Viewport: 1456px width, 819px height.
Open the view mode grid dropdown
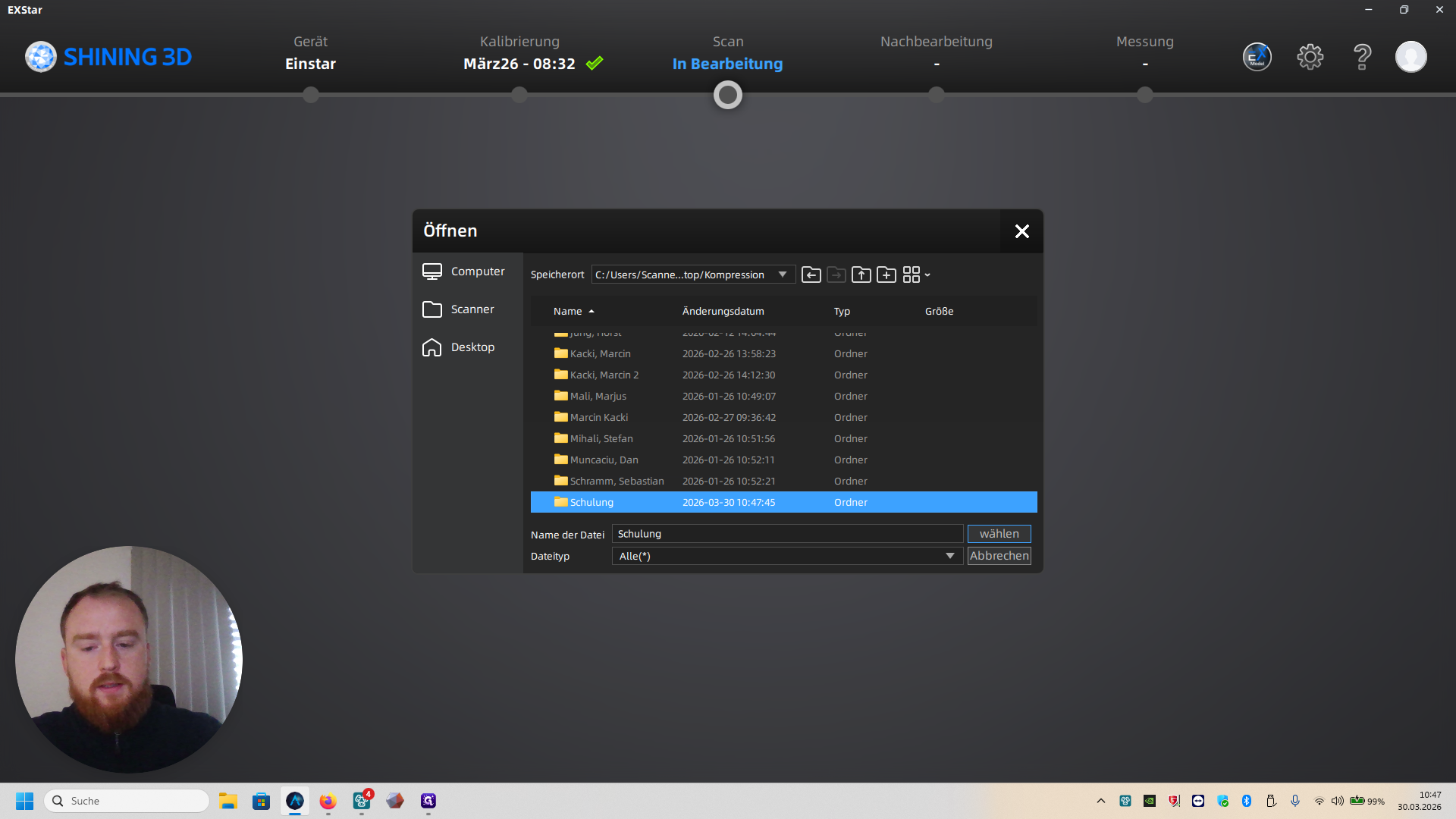coord(916,275)
